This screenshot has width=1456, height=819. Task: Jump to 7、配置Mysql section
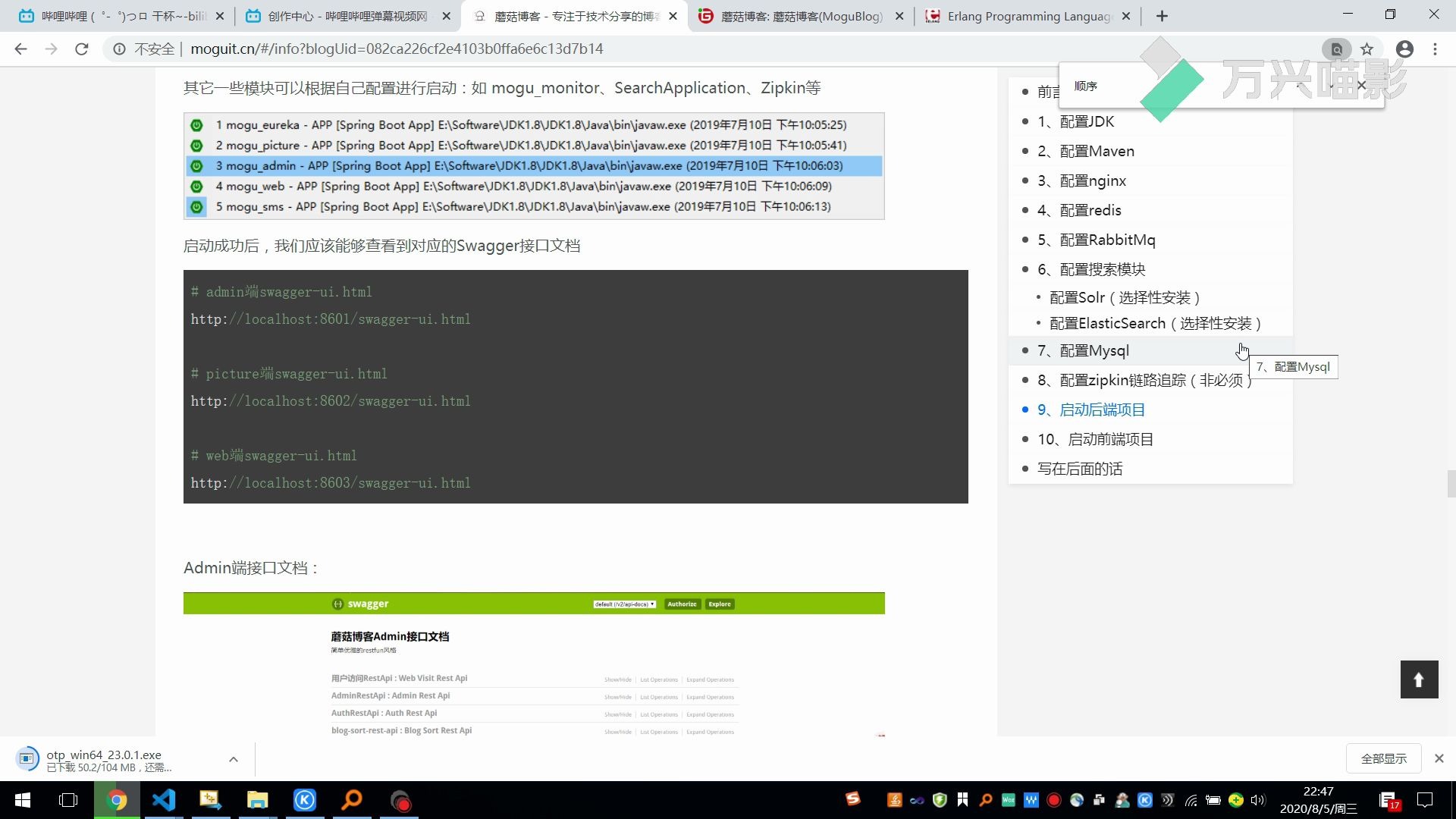(x=1083, y=350)
